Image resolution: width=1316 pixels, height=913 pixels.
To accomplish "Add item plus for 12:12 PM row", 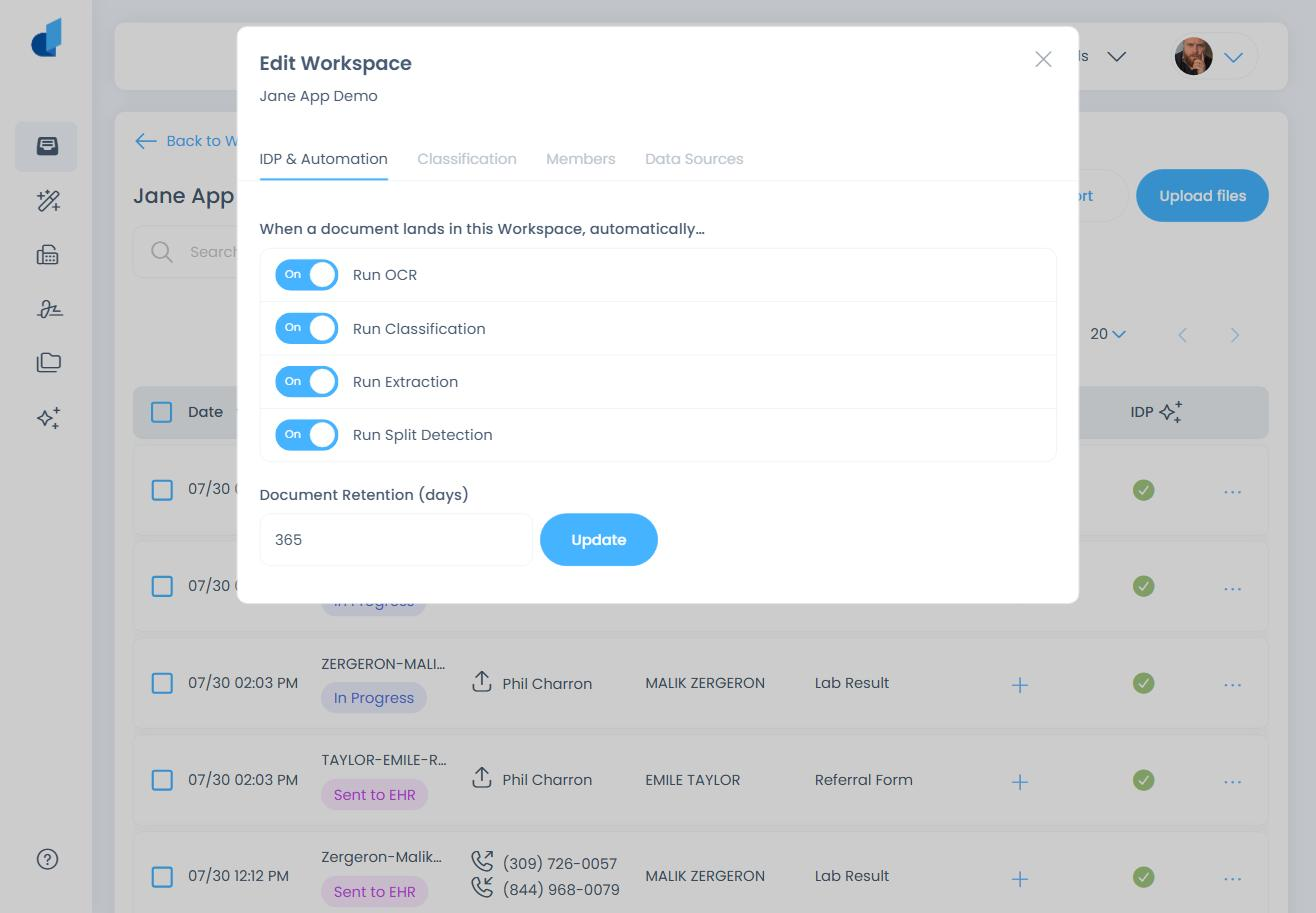I will click(x=1019, y=879).
